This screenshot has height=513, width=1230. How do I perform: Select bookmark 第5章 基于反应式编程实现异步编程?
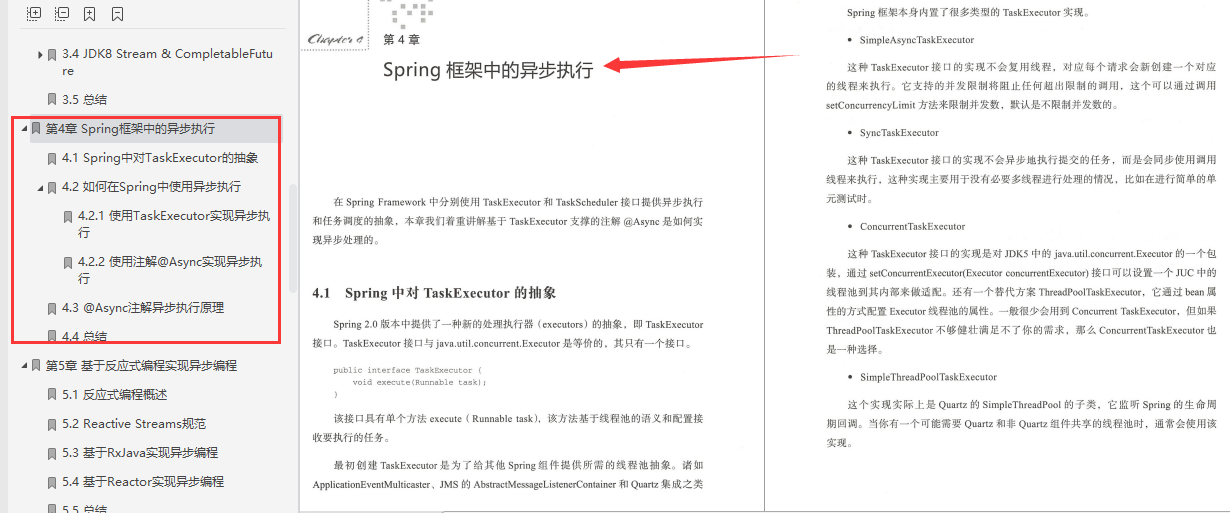point(141,366)
